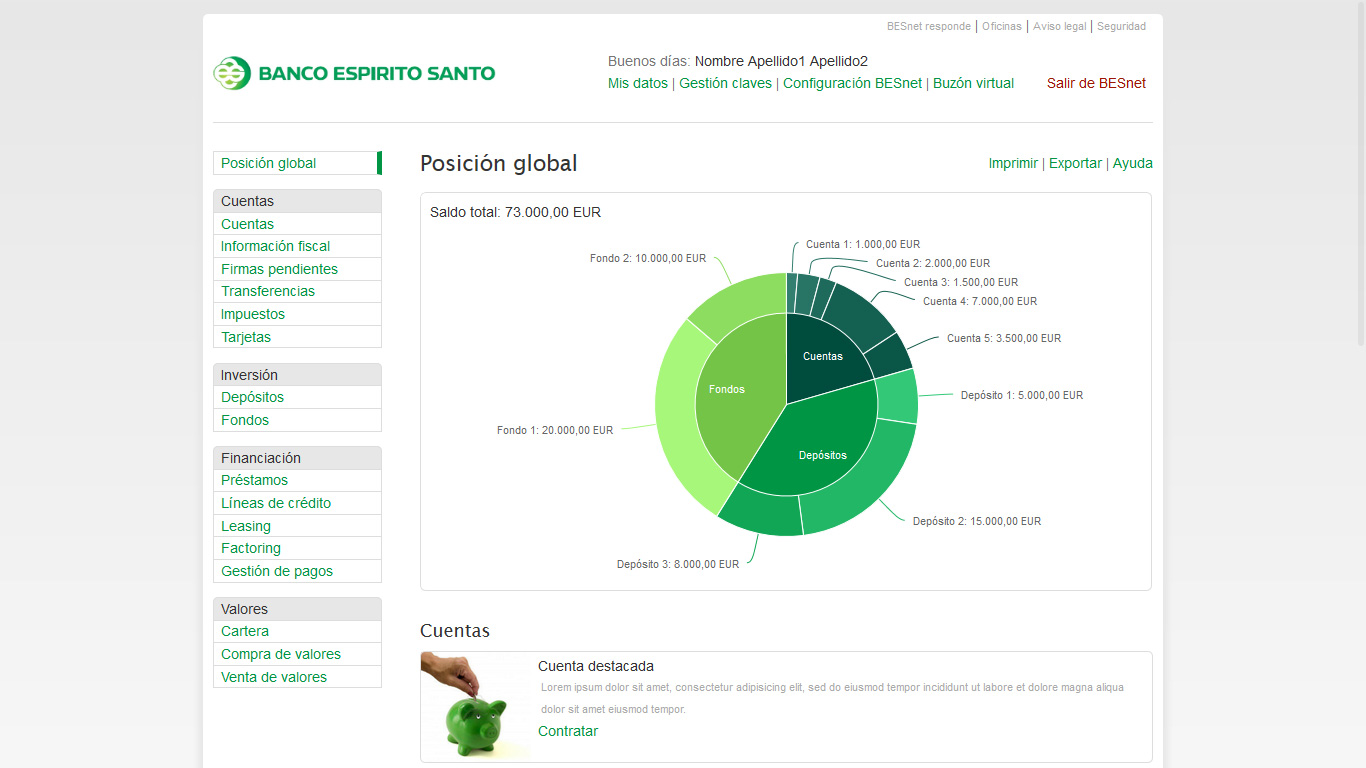Click label Cuenta 2: 2.000,00 EUR
Image resolution: width=1366 pixels, height=768 pixels.
(933, 263)
